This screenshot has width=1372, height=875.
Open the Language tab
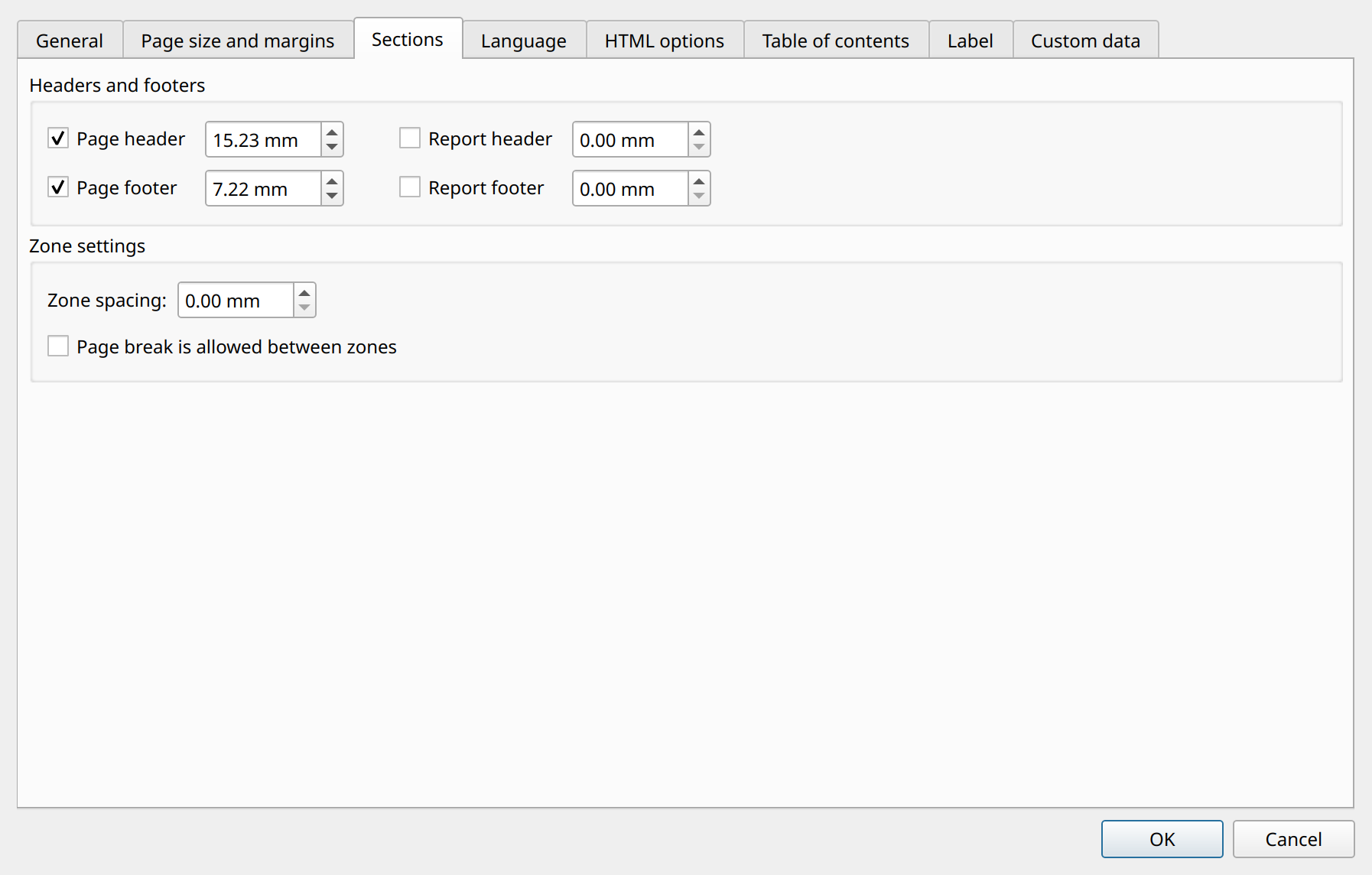tap(524, 41)
